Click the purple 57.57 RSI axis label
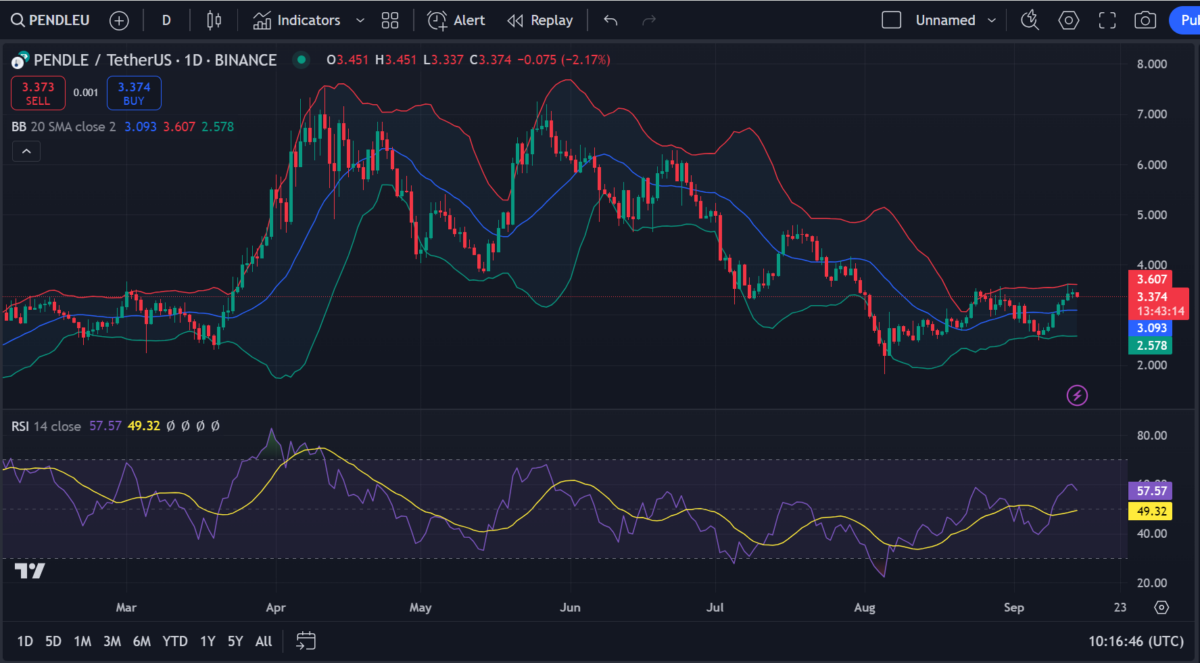This screenshot has height=663, width=1200. pyautogui.click(x=1150, y=491)
